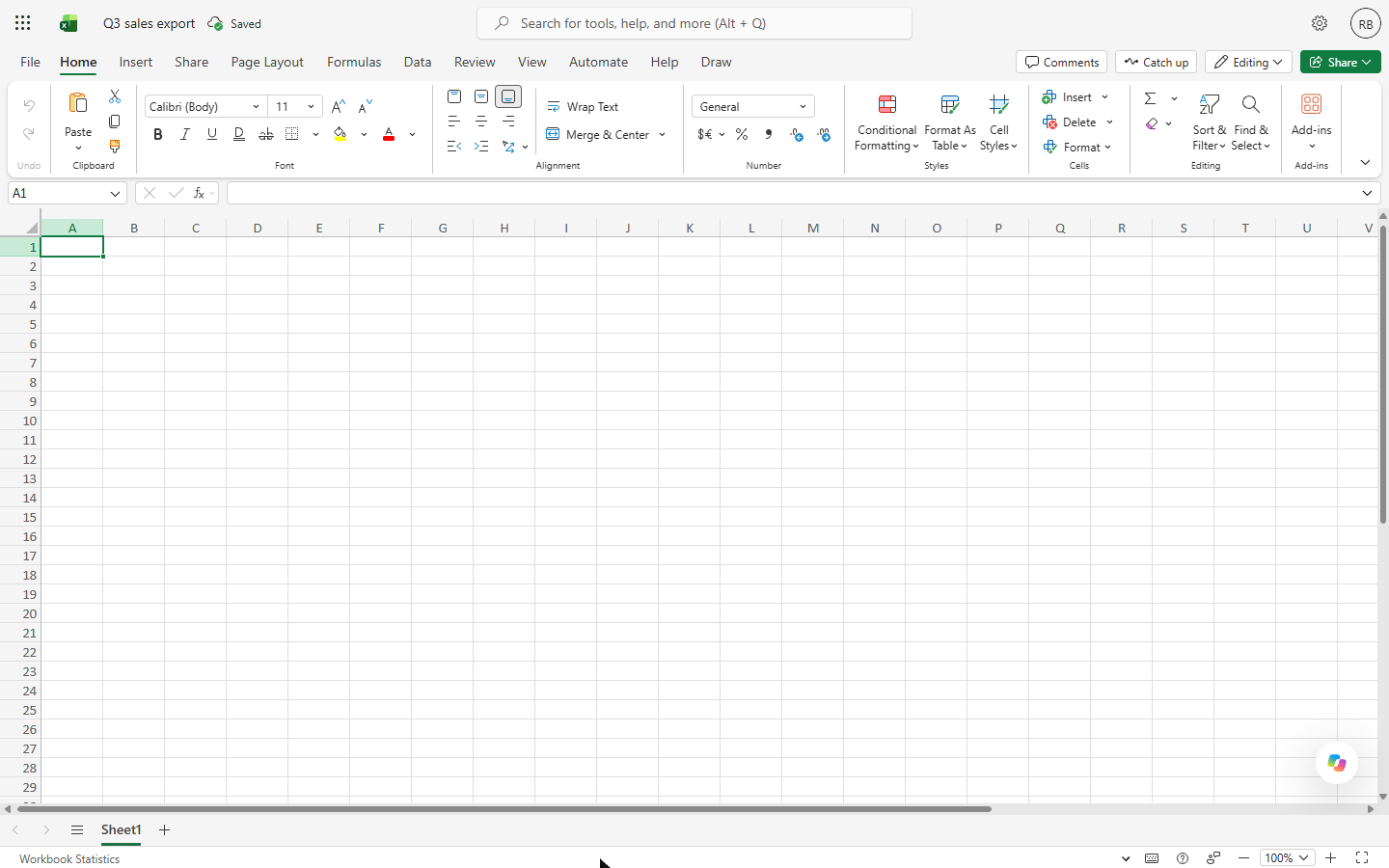The height and width of the screenshot is (868, 1389).
Task: Toggle Align Left
Action: point(454,121)
